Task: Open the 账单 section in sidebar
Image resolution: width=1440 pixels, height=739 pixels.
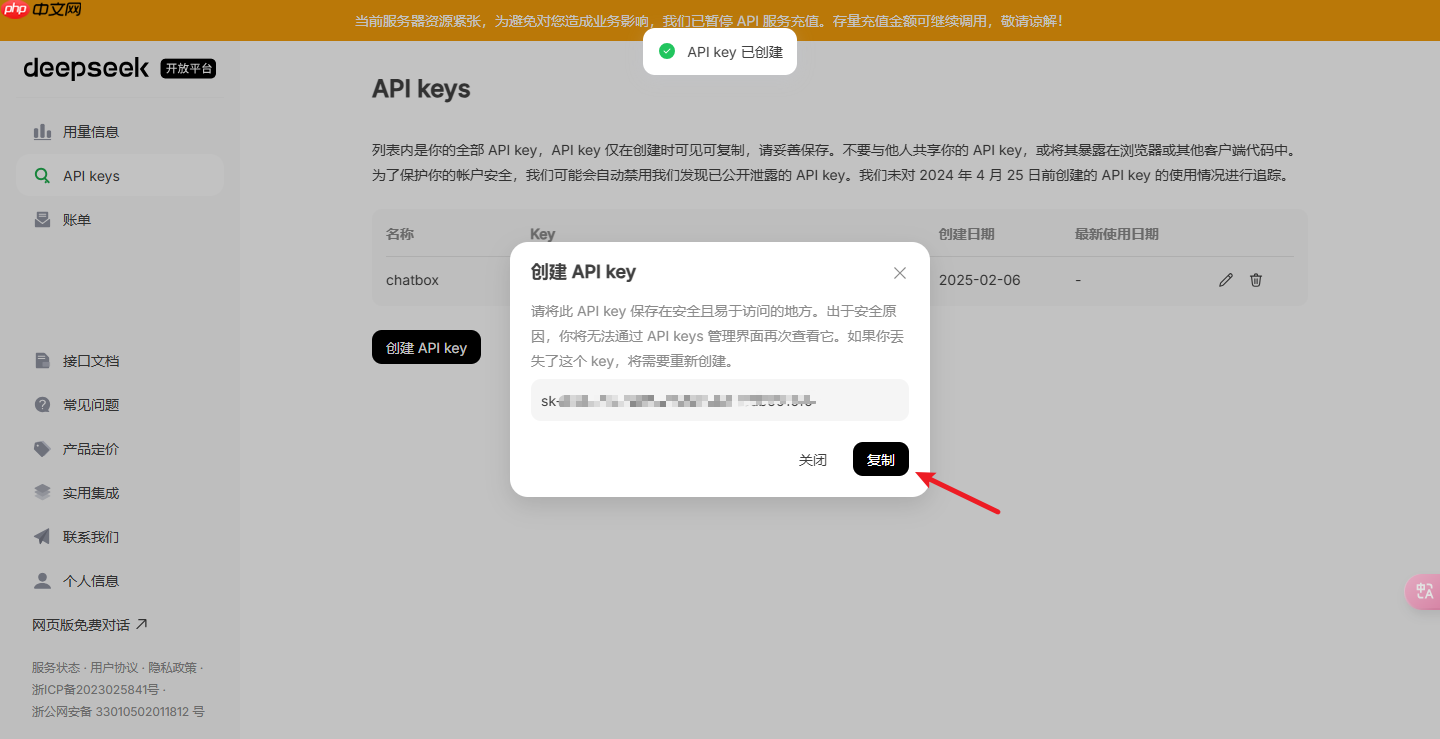Action: (x=75, y=219)
